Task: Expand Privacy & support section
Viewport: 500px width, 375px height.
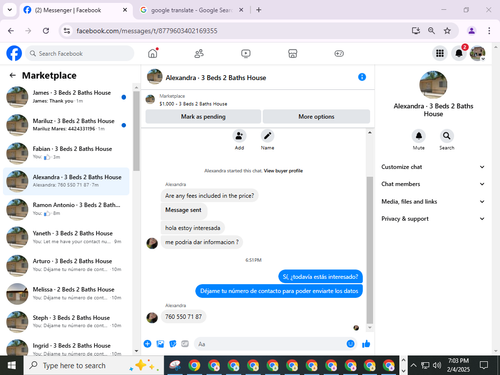Action: pyautogui.click(x=433, y=219)
